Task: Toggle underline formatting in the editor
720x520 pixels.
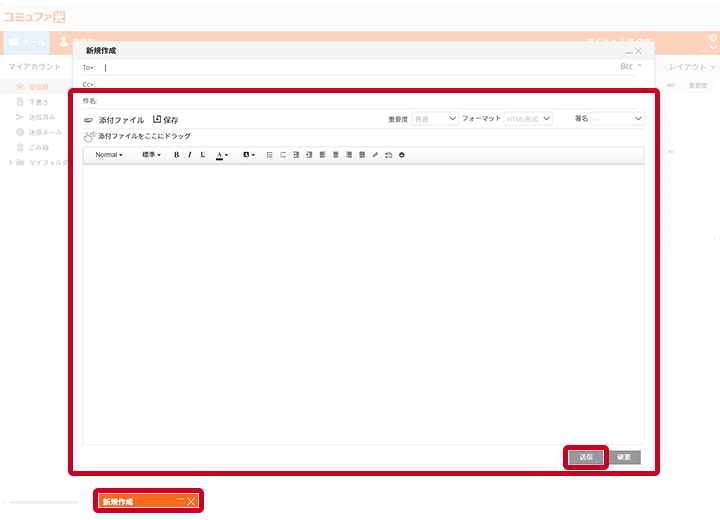Action: pyautogui.click(x=203, y=155)
